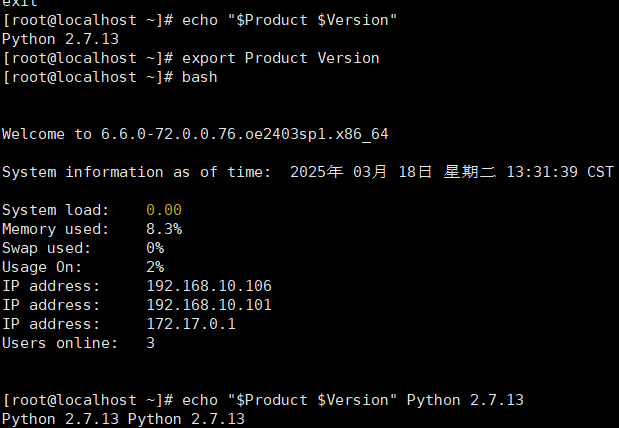The height and width of the screenshot is (428, 619).
Task: Click the IP address 172.17.0.1
Action: coord(191,324)
